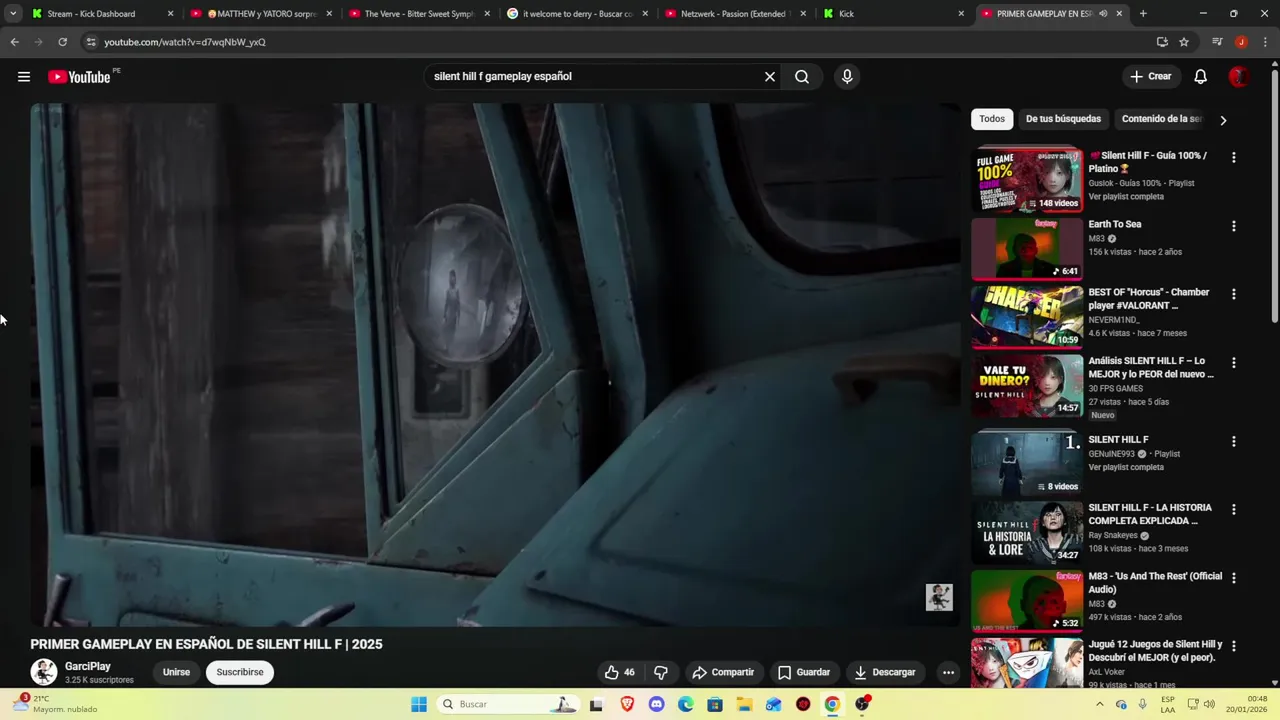Viewport: 1280px width, 720px height.
Task: Clear the search box text with X
Action: tap(770, 77)
